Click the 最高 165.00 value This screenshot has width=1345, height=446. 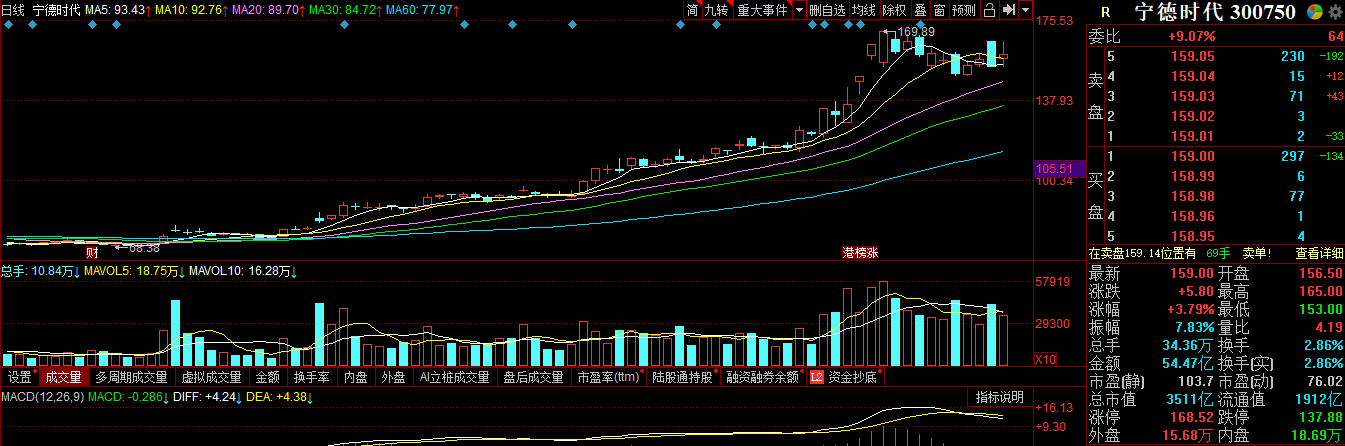pyautogui.click(x=1319, y=291)
